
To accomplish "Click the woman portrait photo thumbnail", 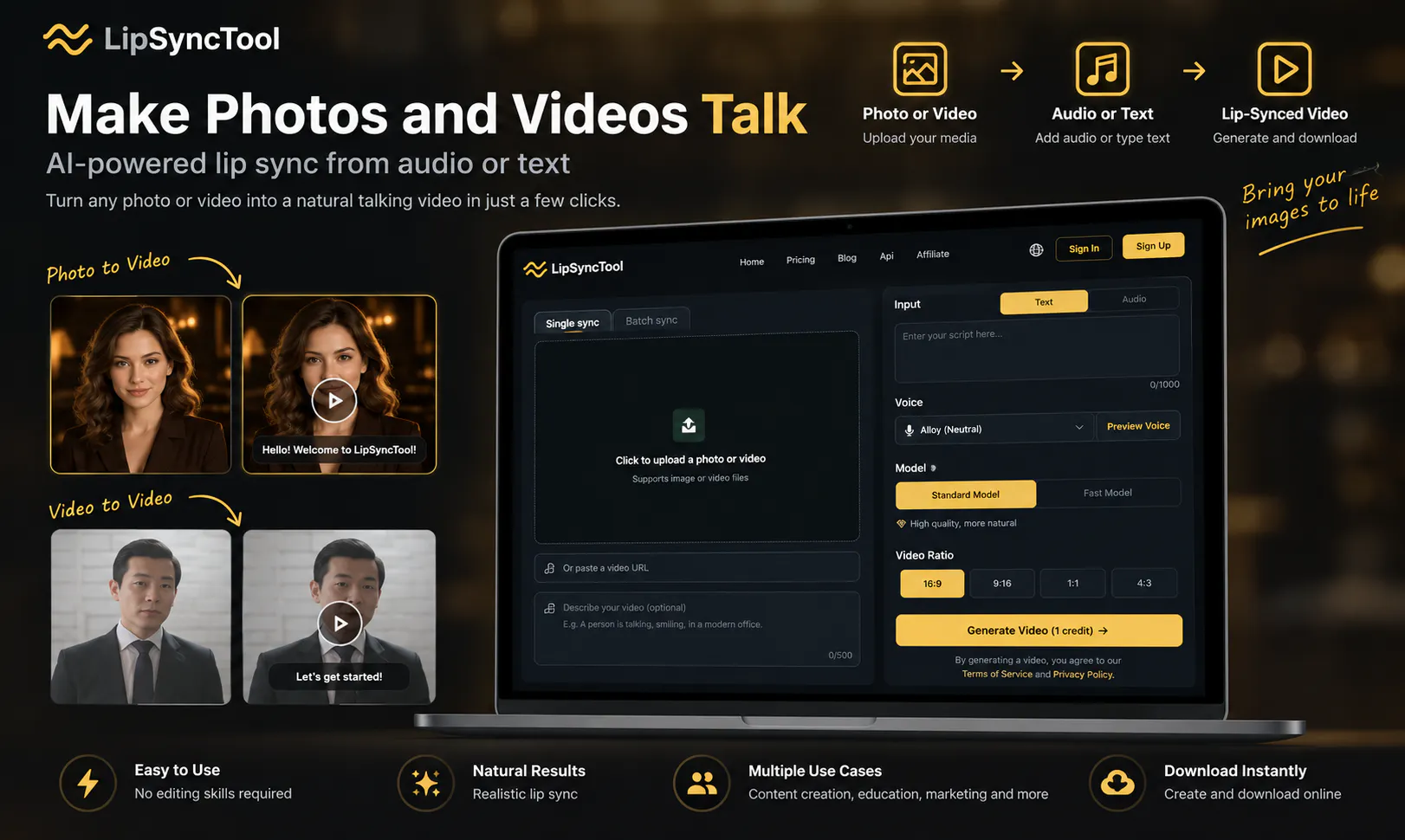I will [141, 384].
